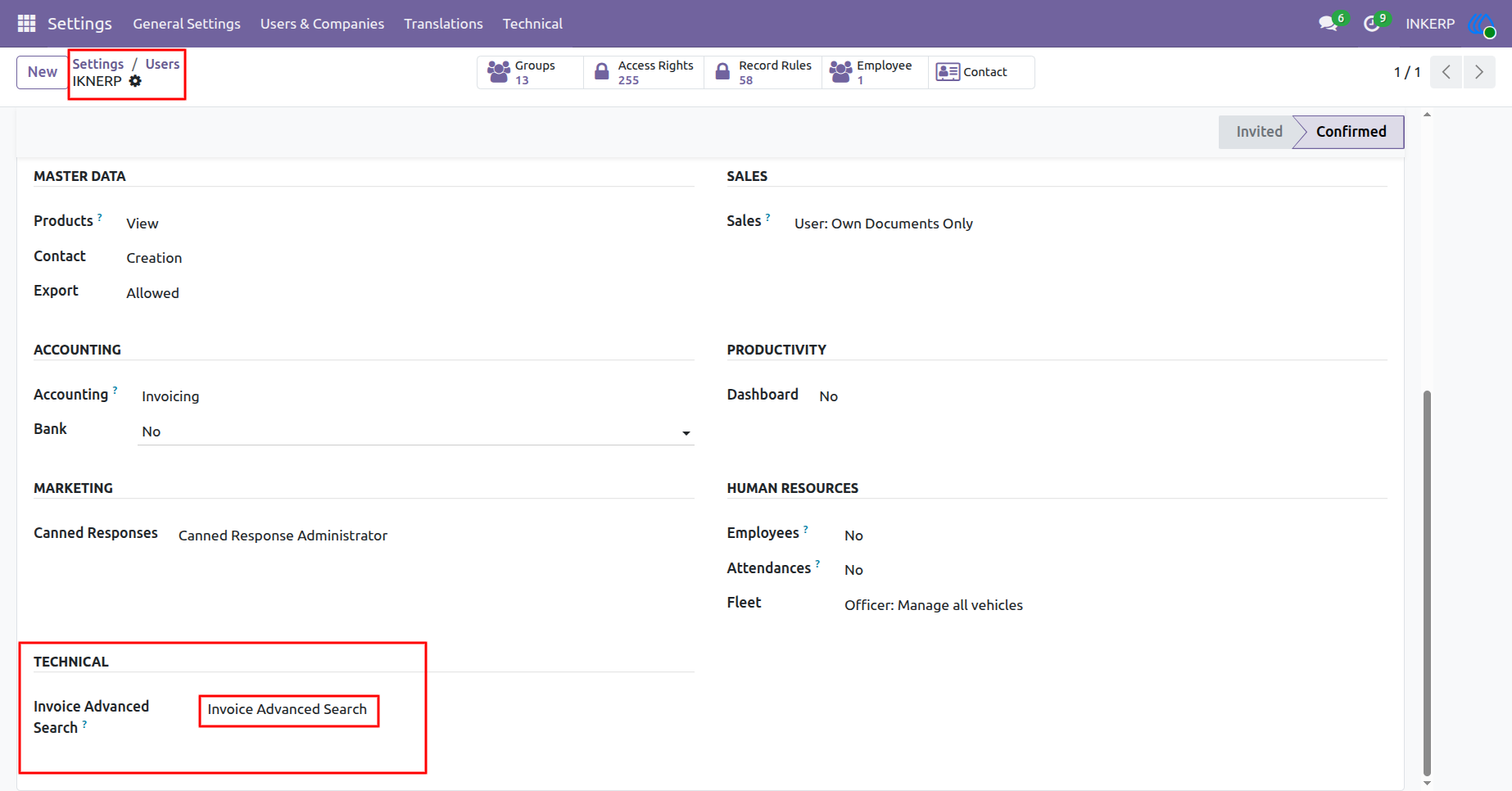Click Accounting value Invoicing
Viewport: 1512px width, 791px height.
[x=170, y=396]
